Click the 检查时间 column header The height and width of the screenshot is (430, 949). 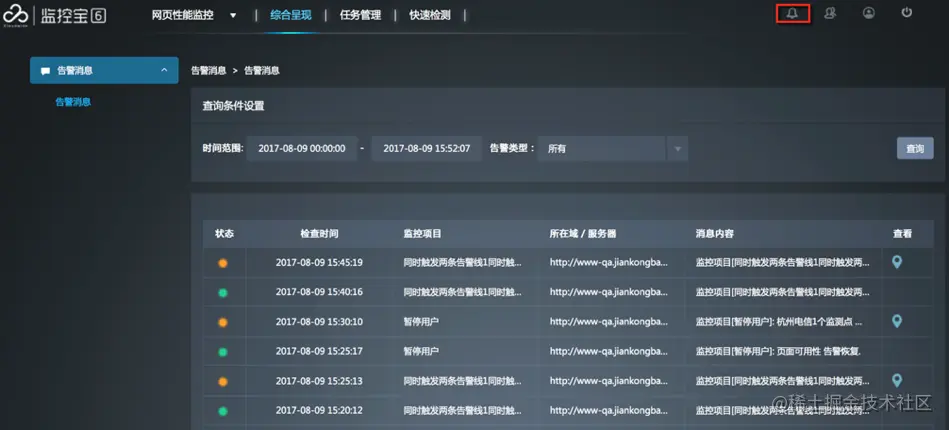pos(319,234)
